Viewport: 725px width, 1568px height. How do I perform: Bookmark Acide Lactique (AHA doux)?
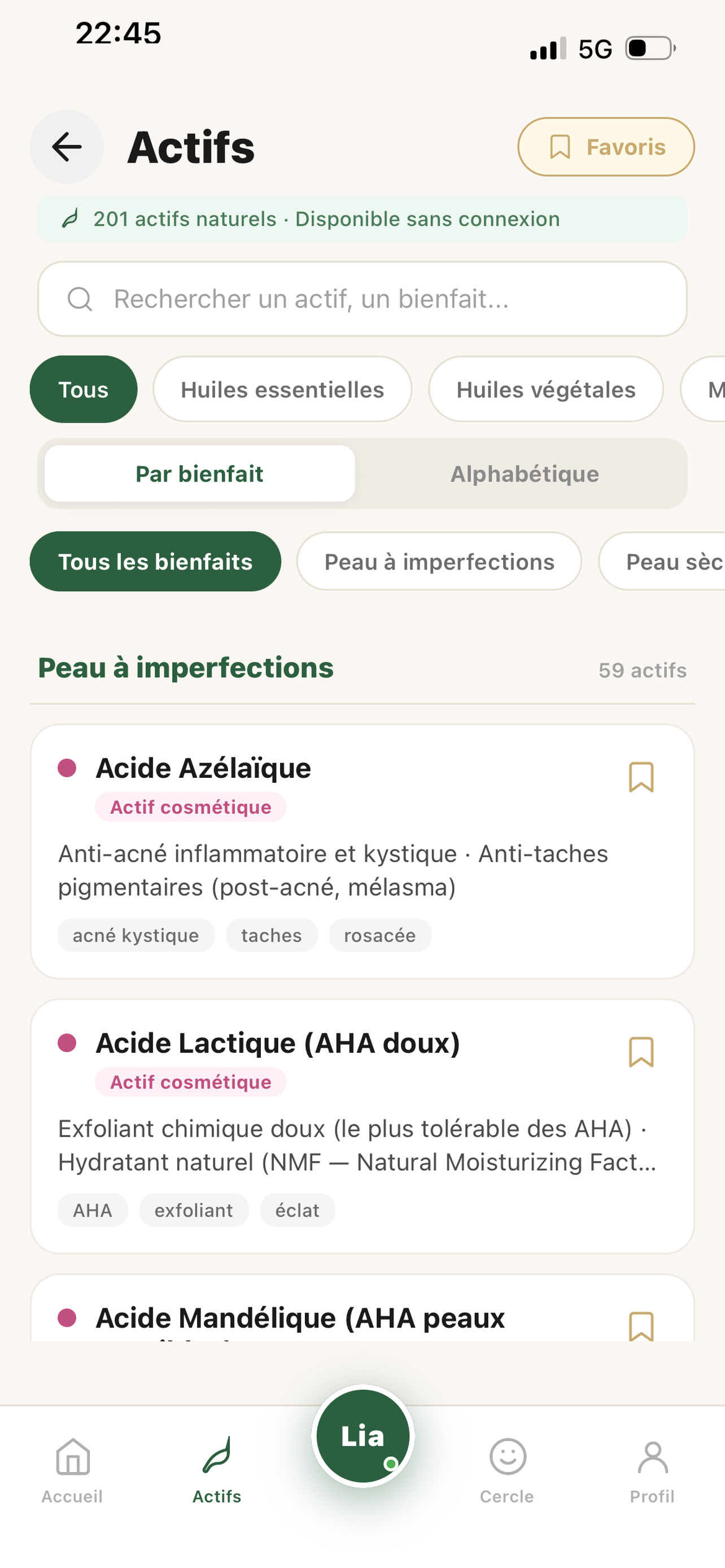(640, 1052)
